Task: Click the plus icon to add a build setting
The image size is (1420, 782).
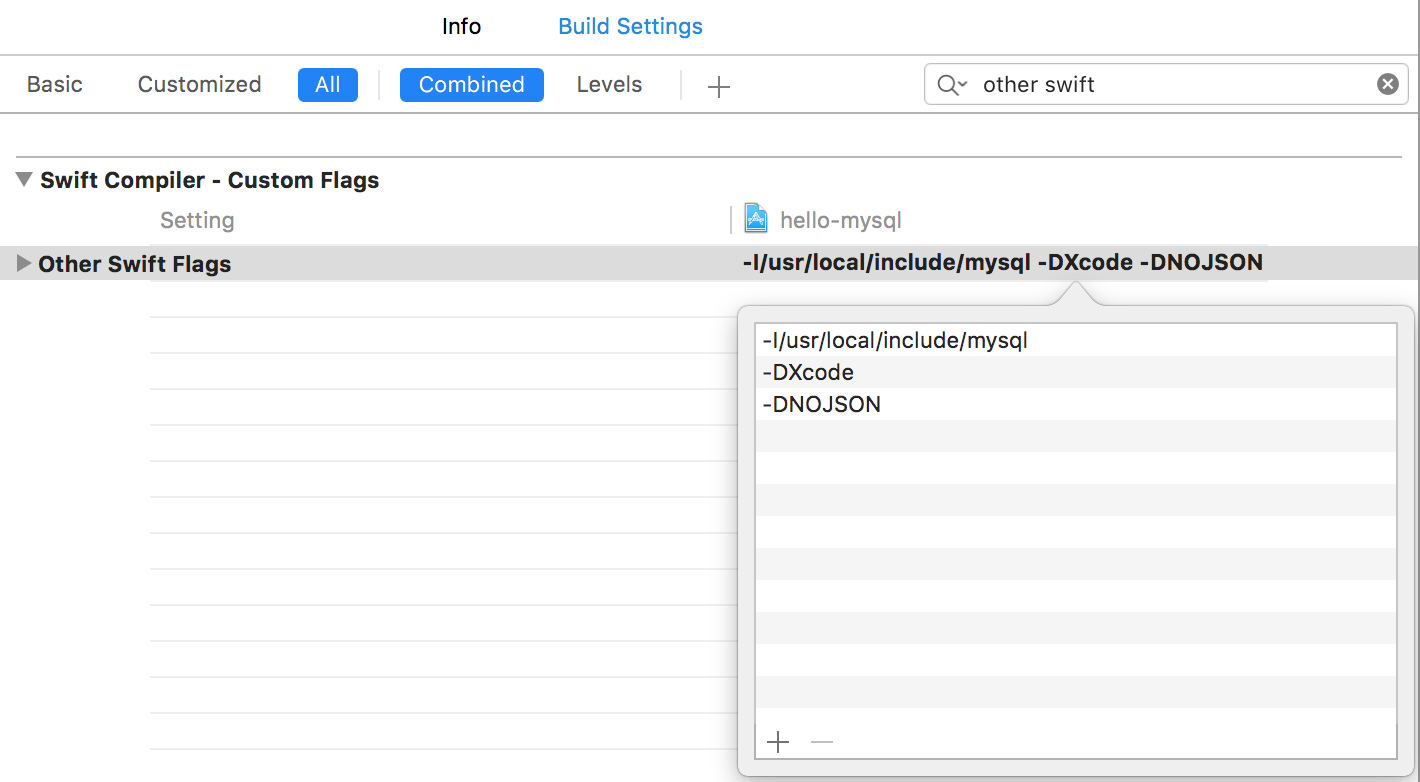Action: tap(718, 87)
